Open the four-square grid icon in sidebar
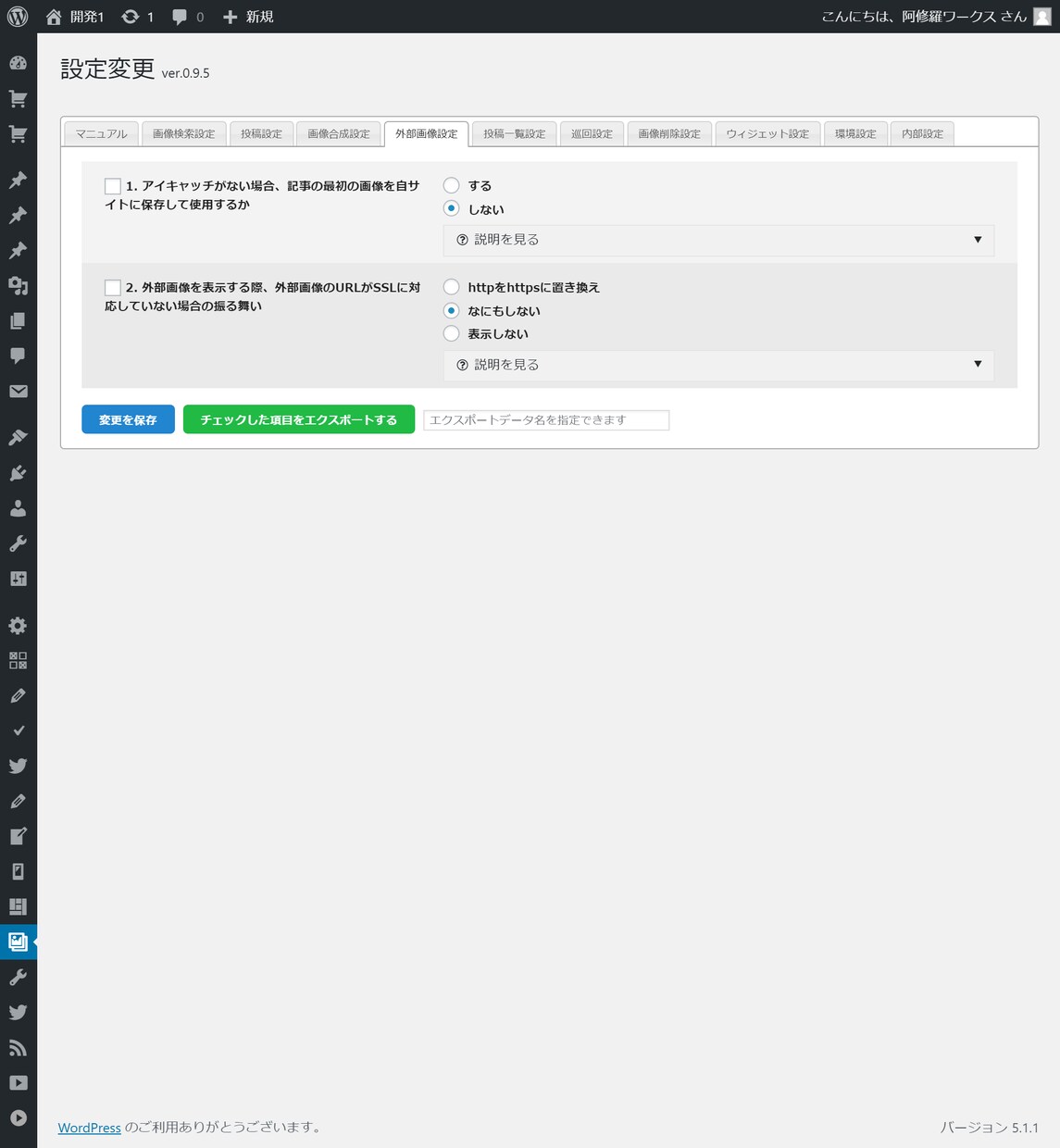1060x1148 pixels. coord(18,660)
